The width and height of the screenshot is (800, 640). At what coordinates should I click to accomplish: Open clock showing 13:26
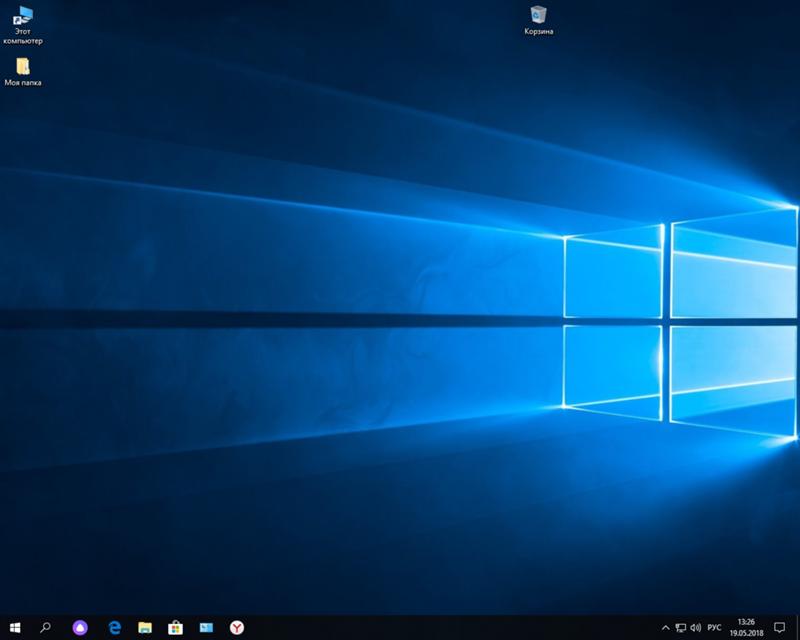pos(746,628)
